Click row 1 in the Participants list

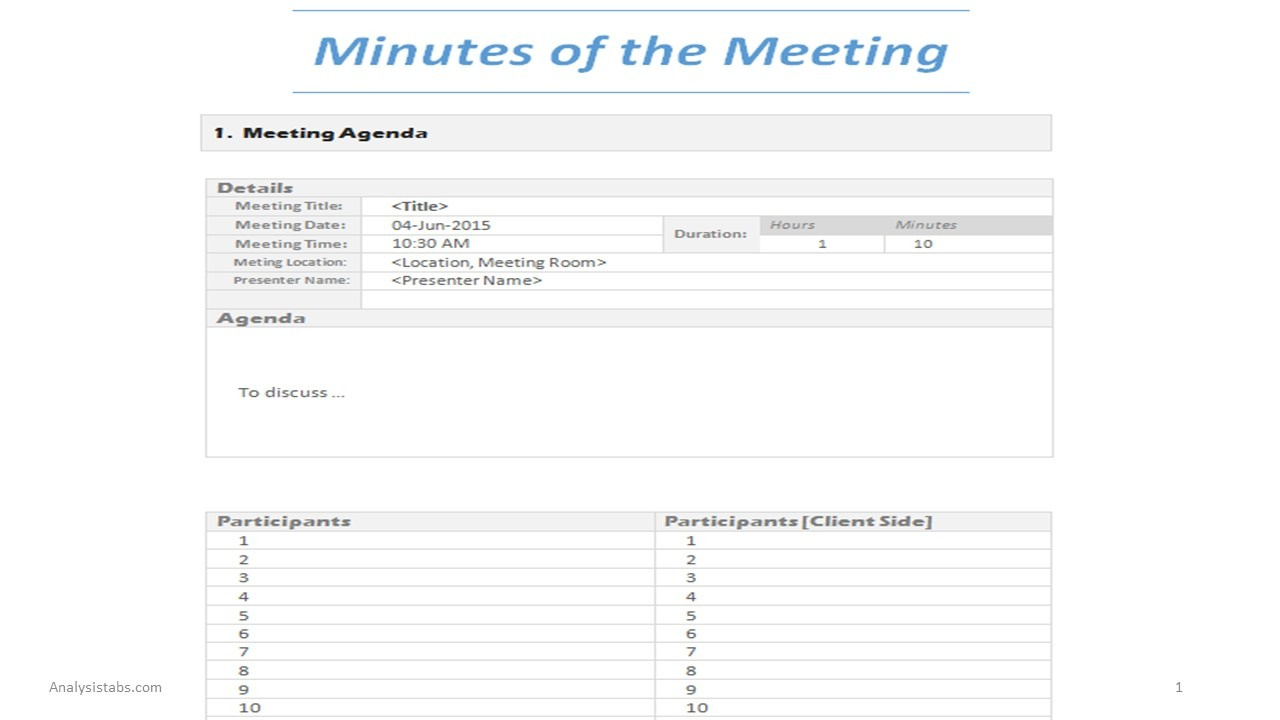pyautogui.click(x=430, y=540)
